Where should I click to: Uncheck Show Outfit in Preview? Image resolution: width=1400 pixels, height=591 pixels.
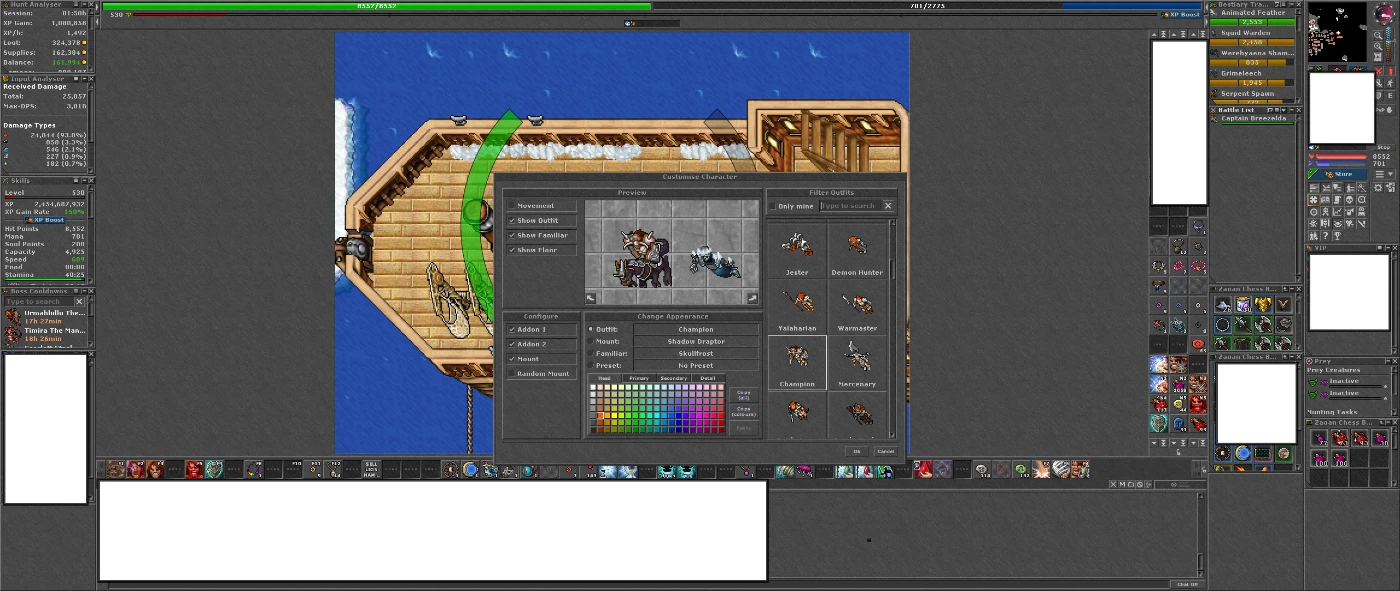point(511,221)
